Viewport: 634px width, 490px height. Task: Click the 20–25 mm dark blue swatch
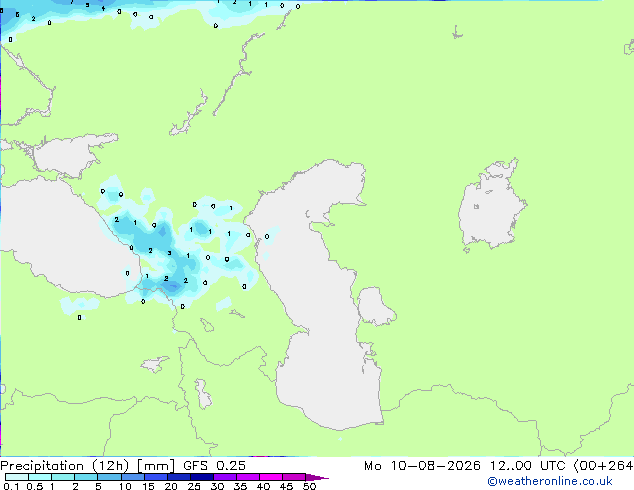point(178,477)
